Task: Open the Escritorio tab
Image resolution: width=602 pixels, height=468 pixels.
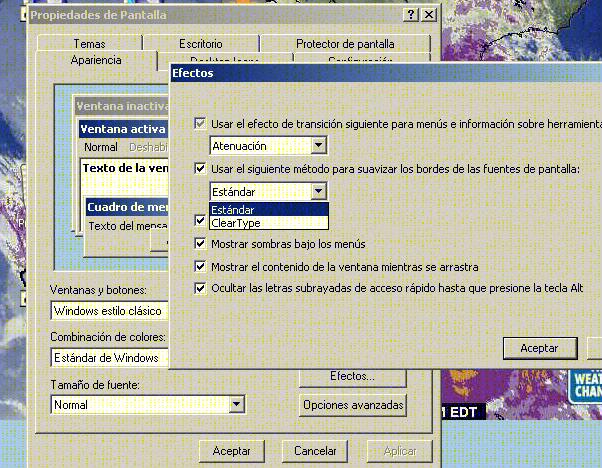Action: (x=201, y=44)
